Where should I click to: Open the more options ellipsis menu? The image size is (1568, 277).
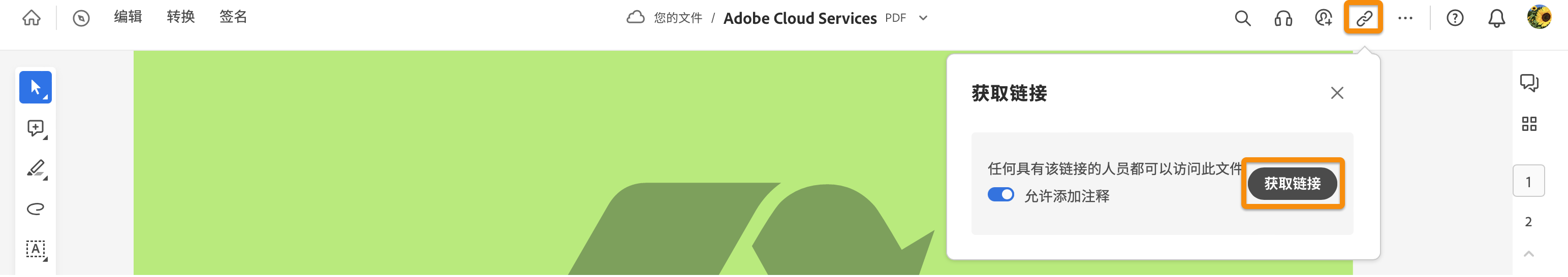tap(1405, 18)
